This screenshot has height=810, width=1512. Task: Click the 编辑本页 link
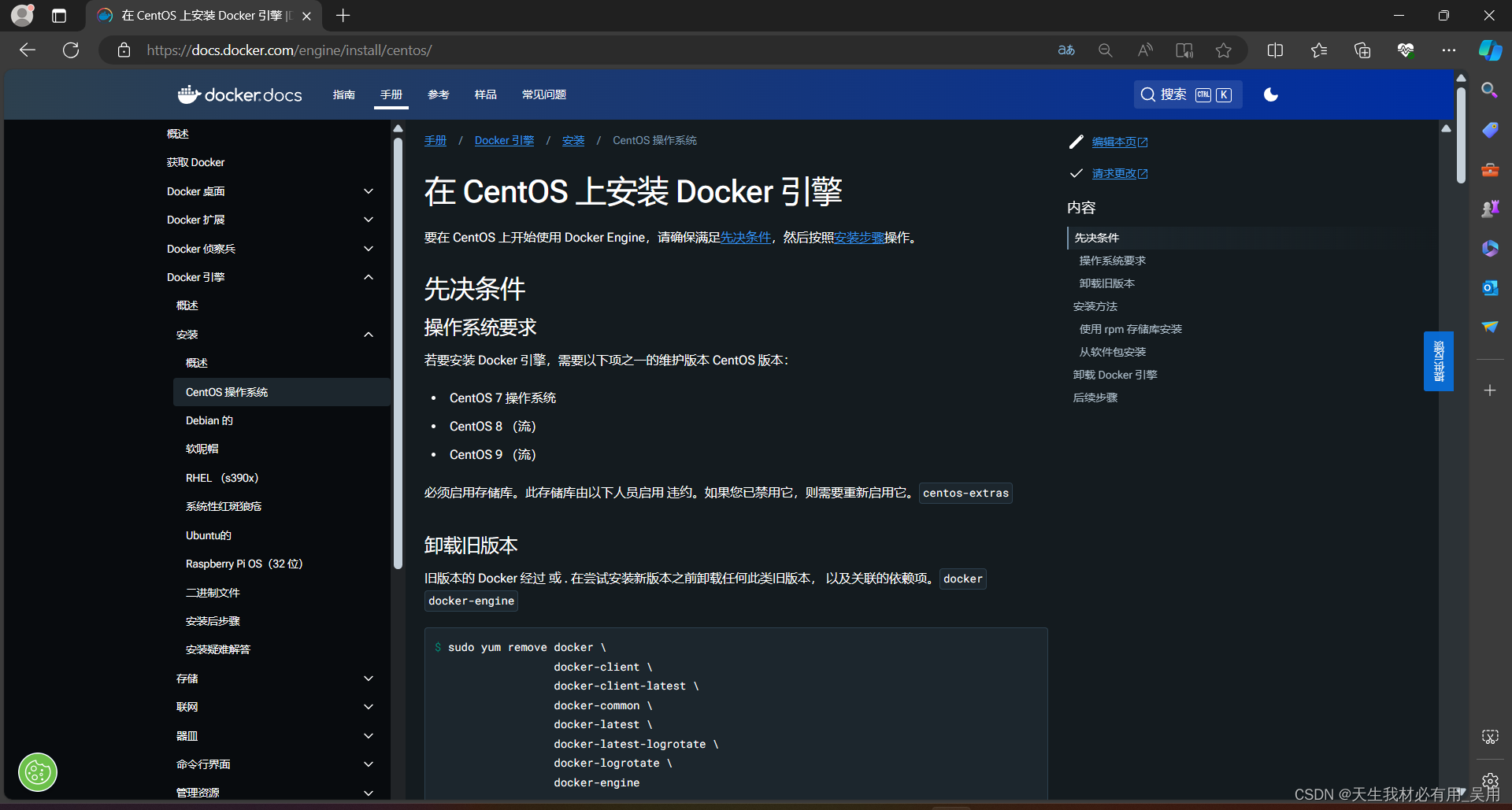click(1120, 142)
